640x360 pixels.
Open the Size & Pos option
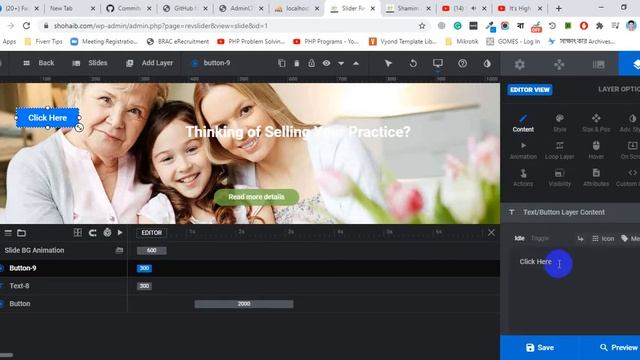[x=596, y=123]
